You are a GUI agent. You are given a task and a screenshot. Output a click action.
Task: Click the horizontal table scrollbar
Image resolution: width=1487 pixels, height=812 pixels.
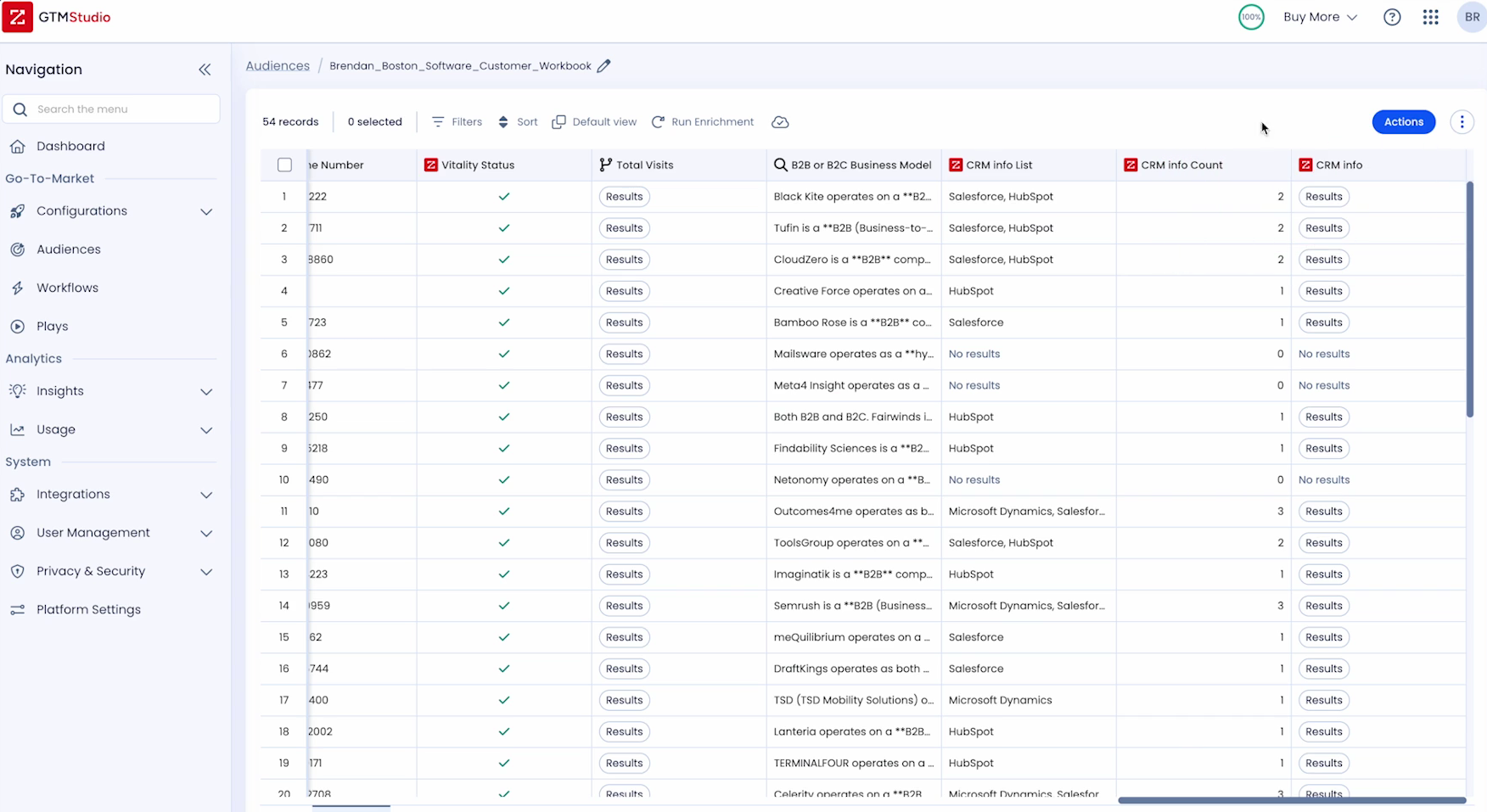1292,800
